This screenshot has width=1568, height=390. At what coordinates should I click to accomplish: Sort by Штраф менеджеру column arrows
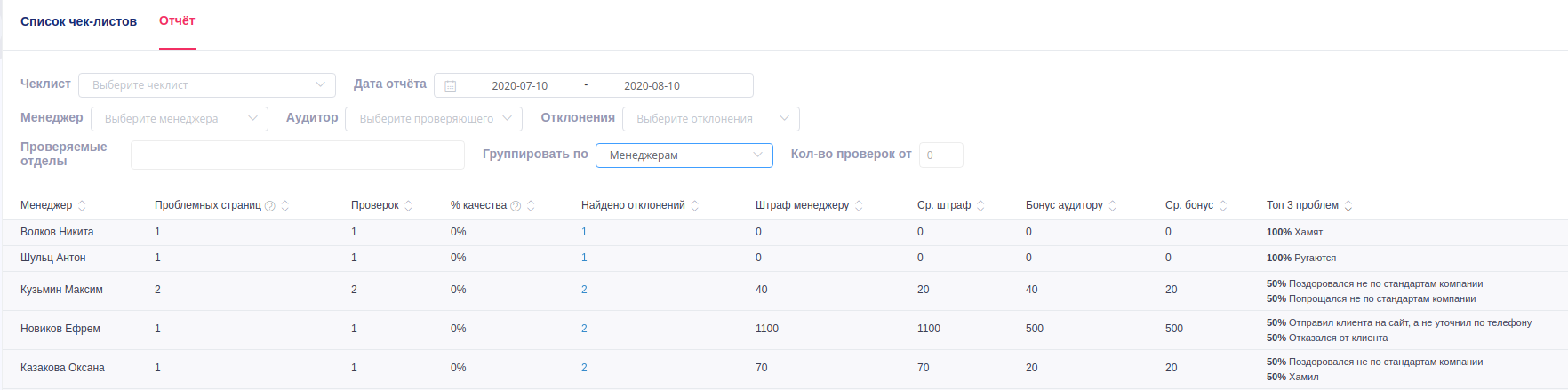click(x=859, y=206)
